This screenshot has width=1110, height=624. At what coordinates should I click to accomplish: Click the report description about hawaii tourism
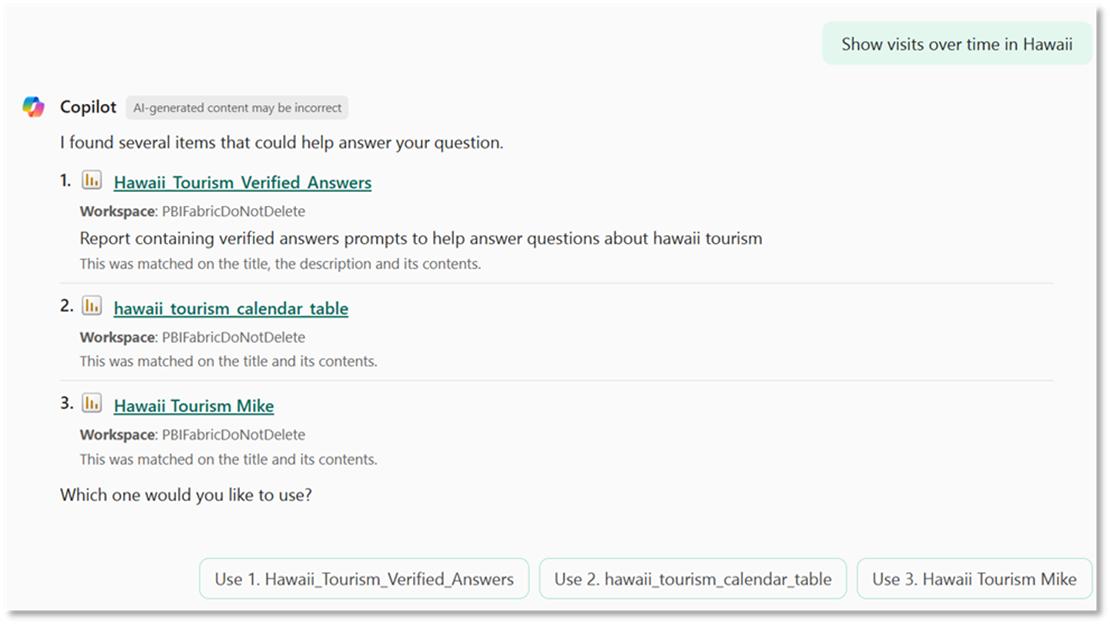point(420,238)
